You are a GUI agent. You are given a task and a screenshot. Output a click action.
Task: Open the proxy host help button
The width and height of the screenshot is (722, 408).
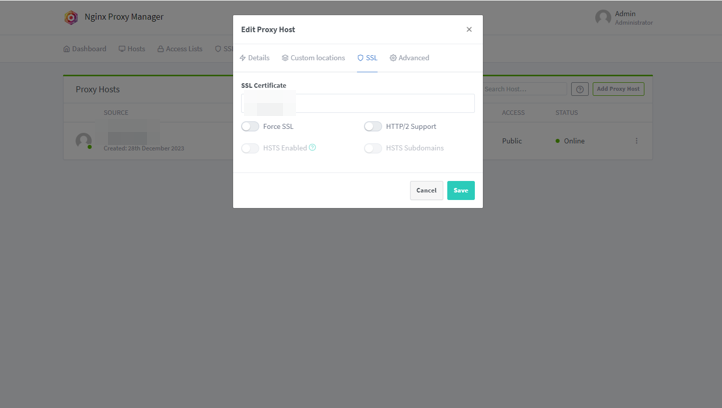click(x=580, y=89)
